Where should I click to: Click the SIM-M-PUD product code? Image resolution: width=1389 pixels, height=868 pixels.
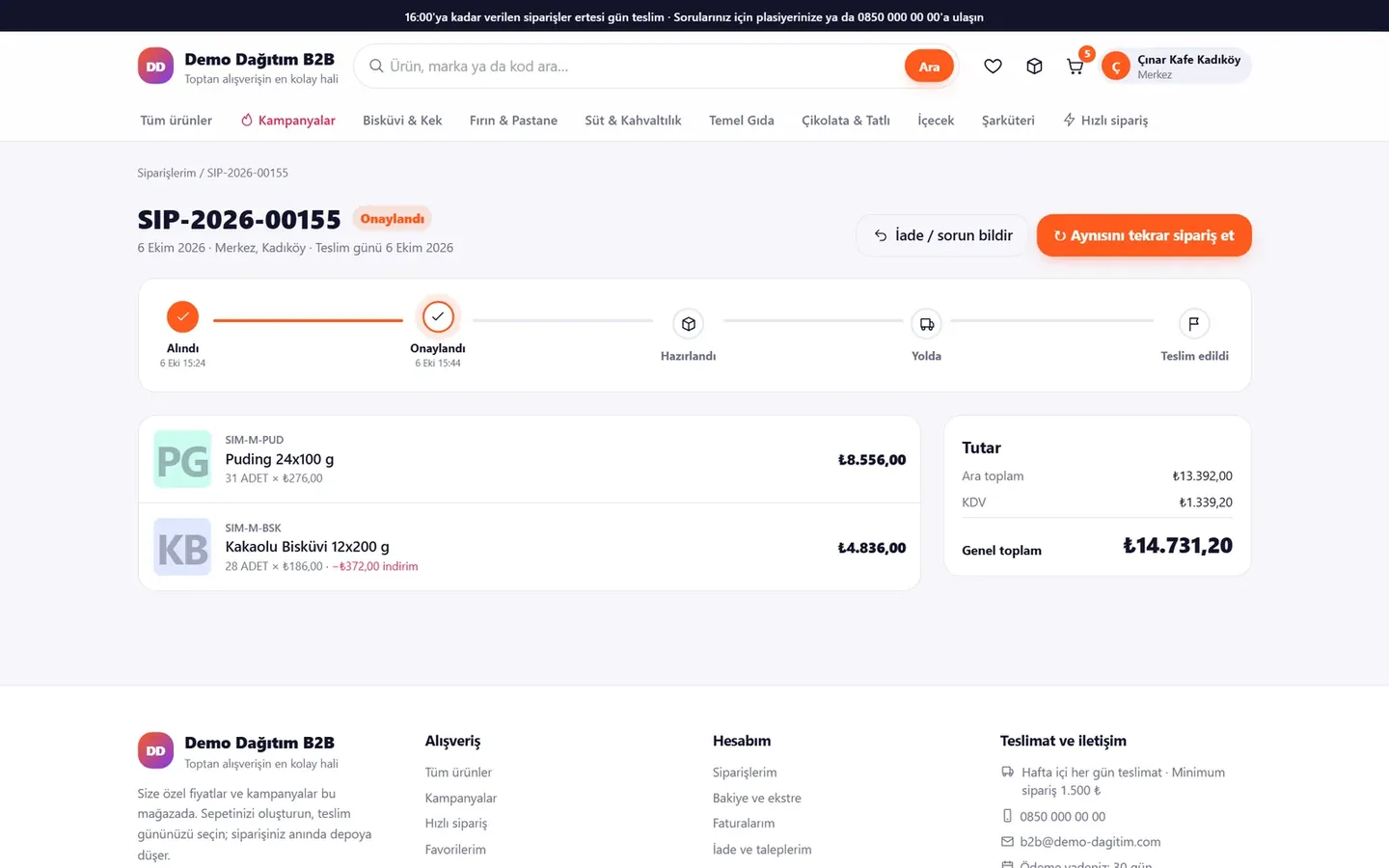255,440
